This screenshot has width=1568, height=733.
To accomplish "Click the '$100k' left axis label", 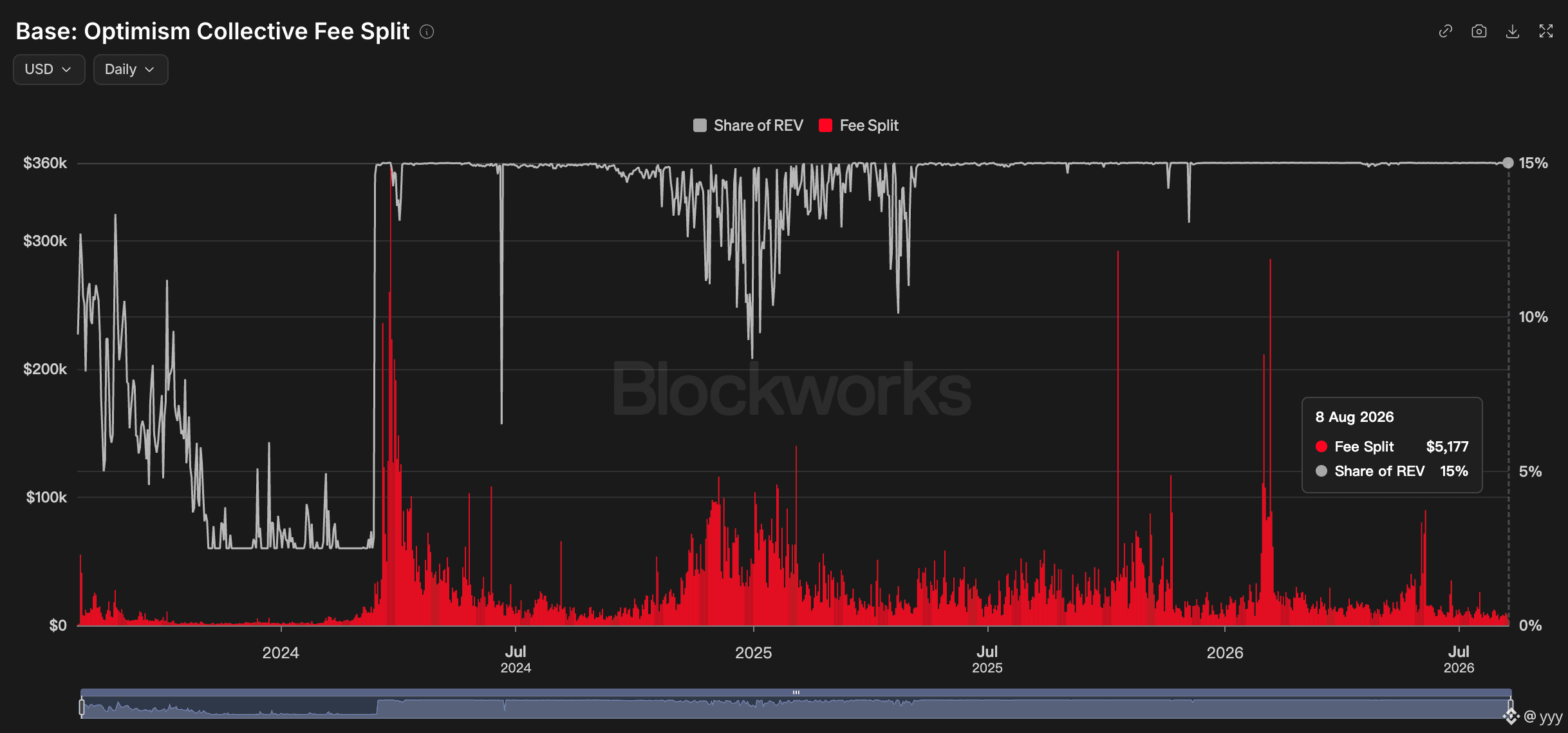I will 46,497.
